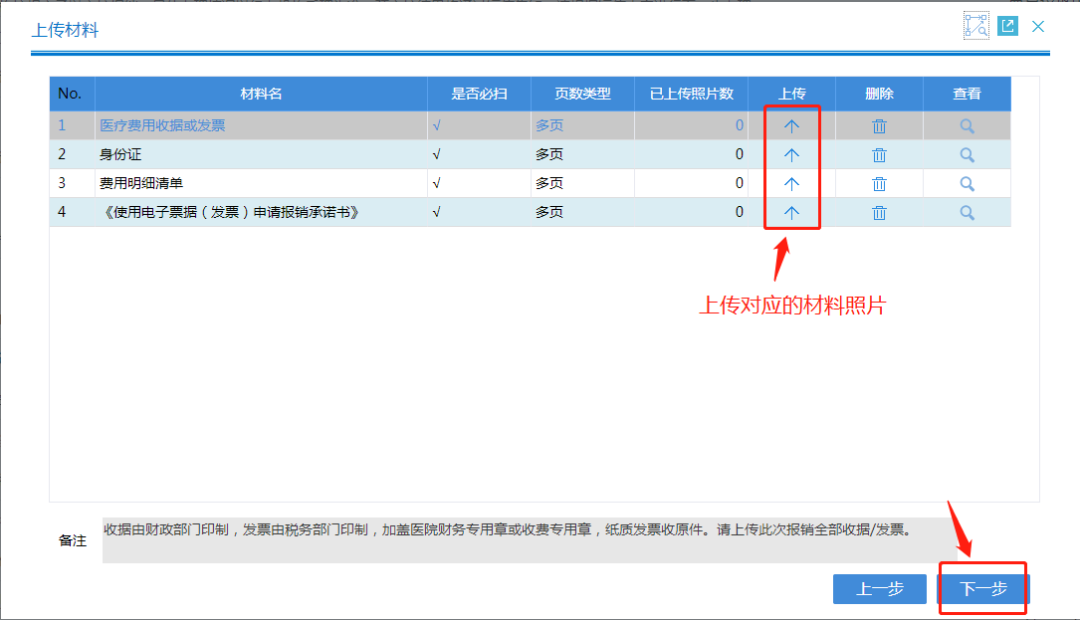Delete uploaded 身份证 photos via trash icon
Screen dimensions: 1080x620
point(878,154)
